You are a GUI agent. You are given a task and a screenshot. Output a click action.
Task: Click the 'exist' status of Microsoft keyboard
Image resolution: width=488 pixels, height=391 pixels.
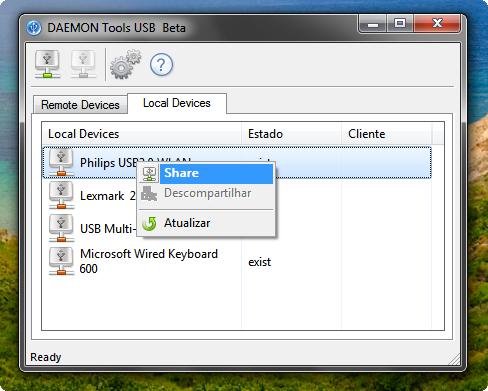coord(260,262)
